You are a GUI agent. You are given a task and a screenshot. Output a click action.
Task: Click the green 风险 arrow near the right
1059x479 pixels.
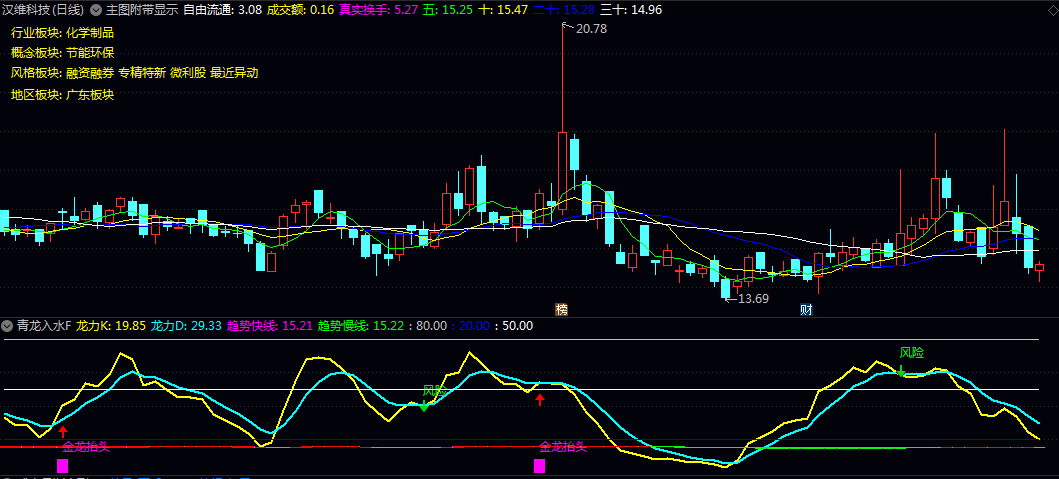[901, 371]
